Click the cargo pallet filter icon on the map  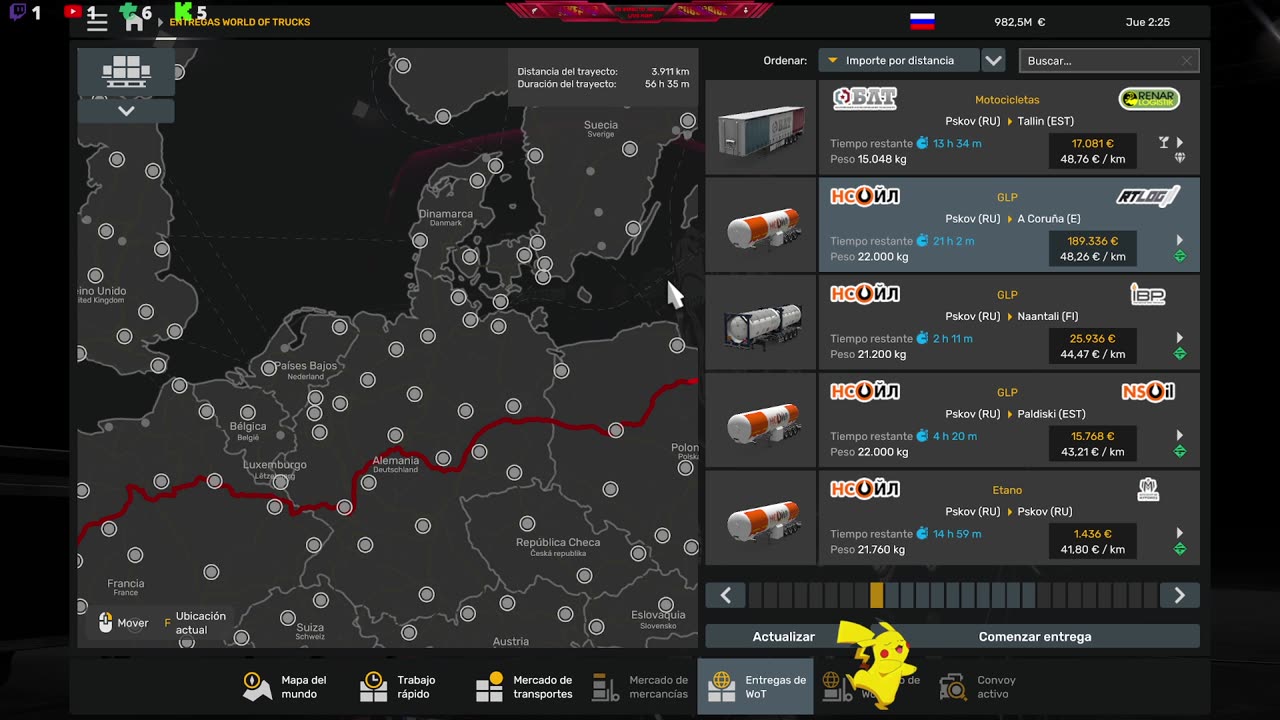coord(126,72)
